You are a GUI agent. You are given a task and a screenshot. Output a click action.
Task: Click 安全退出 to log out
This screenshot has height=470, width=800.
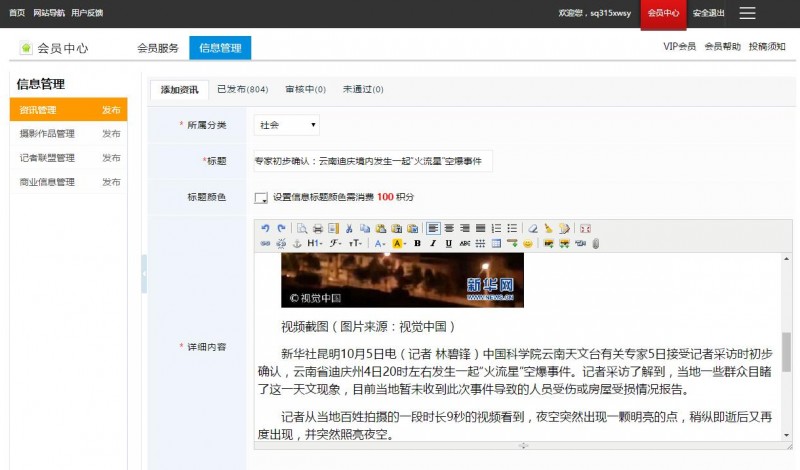coord(708,13)
